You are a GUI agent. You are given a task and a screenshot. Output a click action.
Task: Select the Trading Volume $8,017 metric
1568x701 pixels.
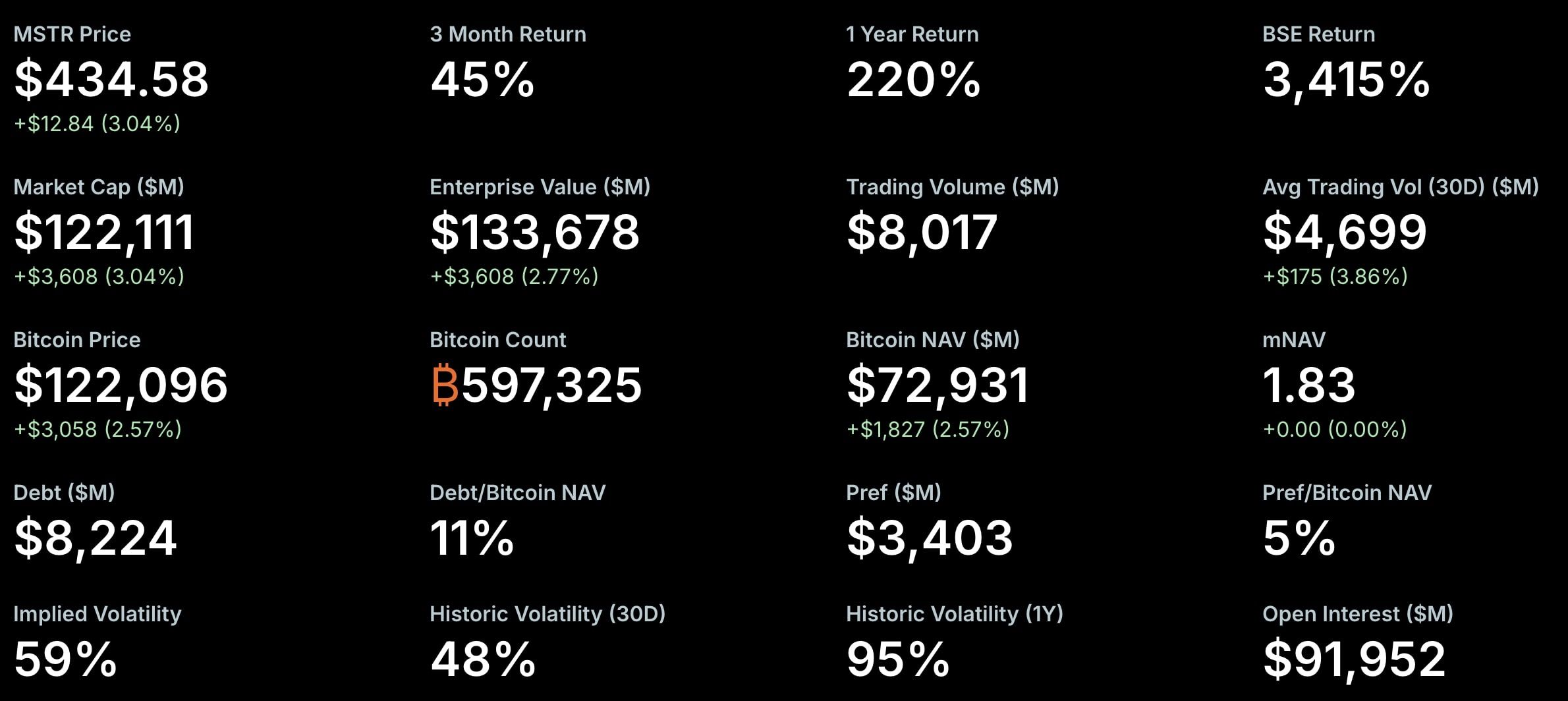click(x=921, y=233)
